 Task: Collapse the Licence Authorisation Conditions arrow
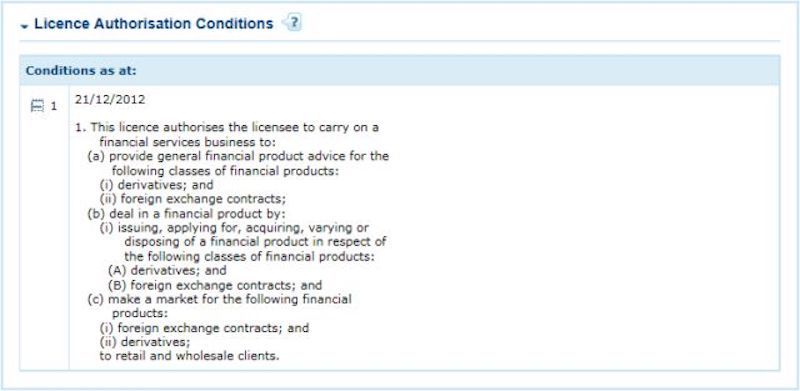[x=24, y=26]
